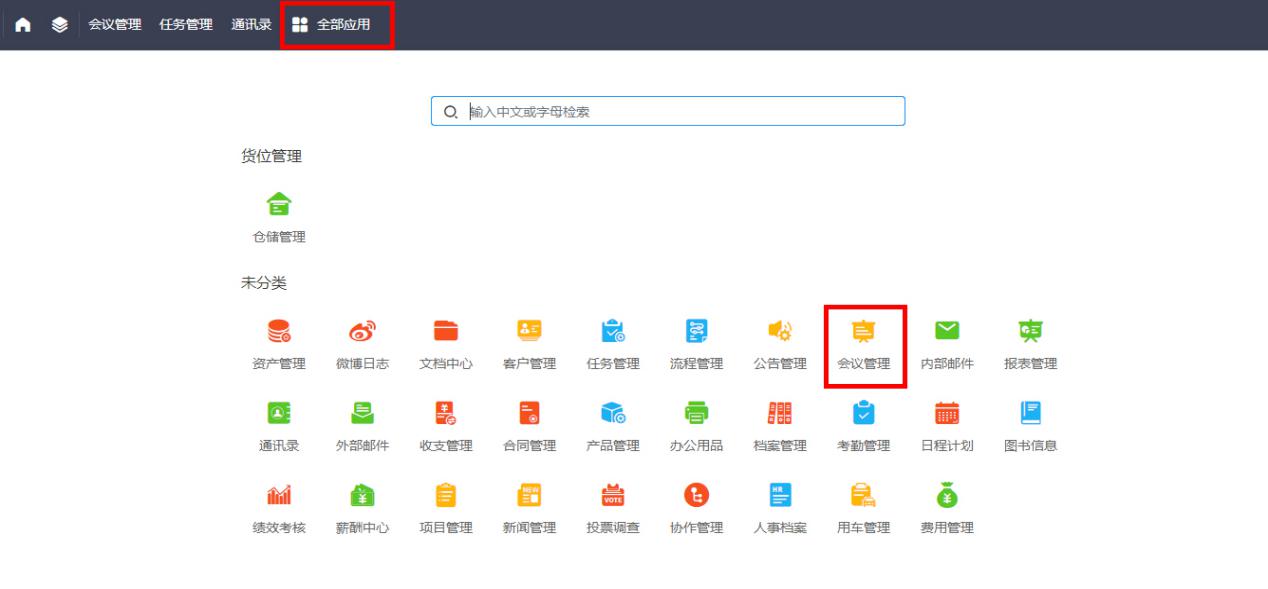1268x589 pixels.
Task: Go to home via the house icon
Action: pos(21,25)
